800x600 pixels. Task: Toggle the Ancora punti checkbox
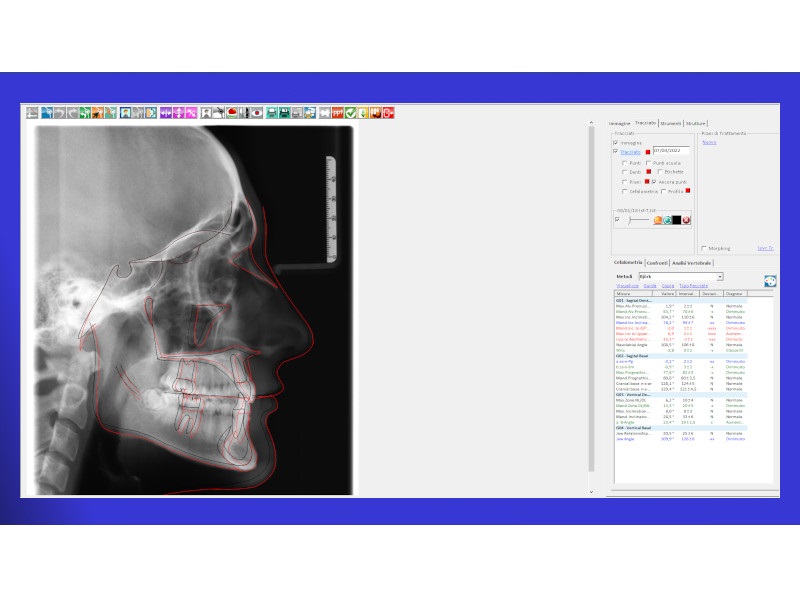point(654,182)
